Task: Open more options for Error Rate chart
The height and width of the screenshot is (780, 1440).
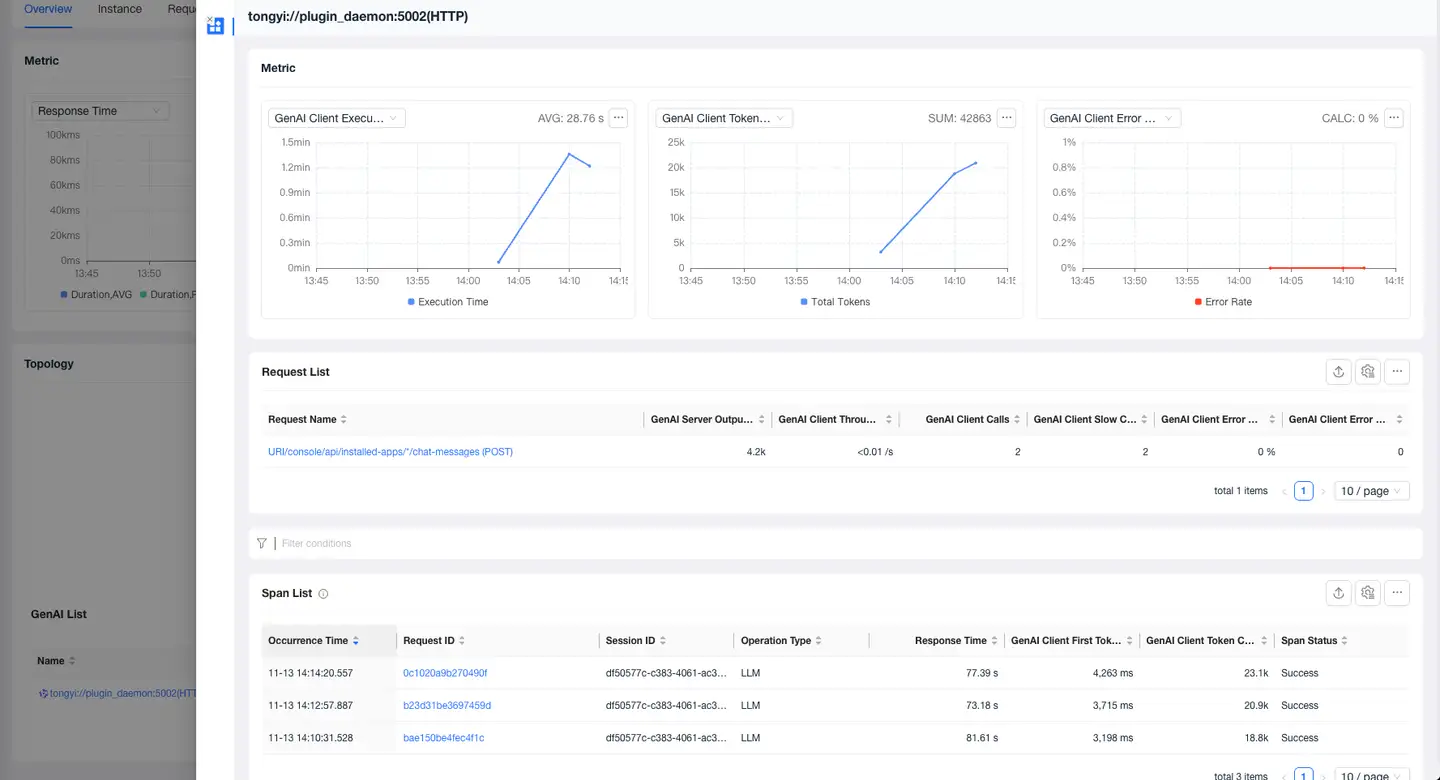Action: tap(1394, 118)
